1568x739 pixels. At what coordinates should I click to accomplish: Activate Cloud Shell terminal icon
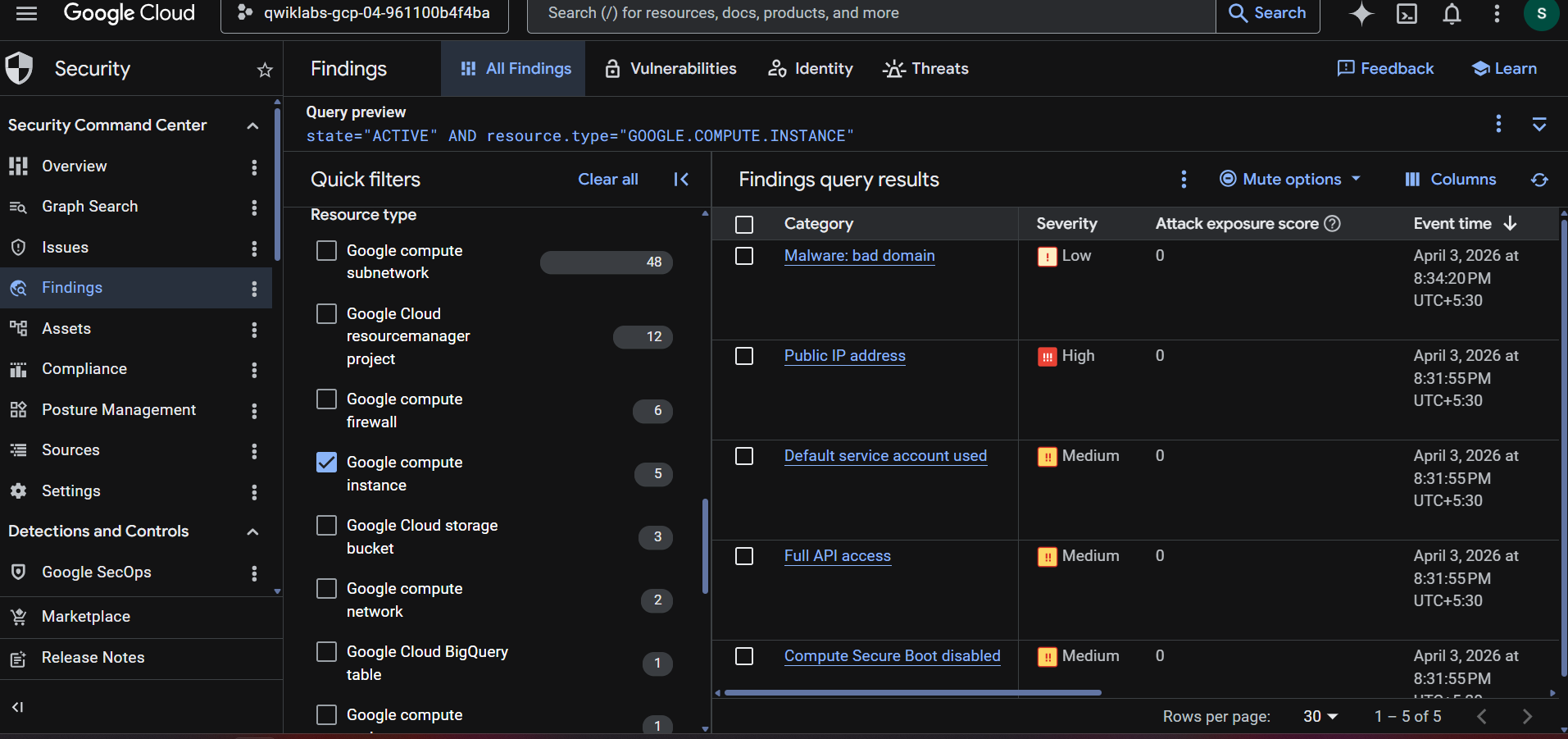[1407, 13]
